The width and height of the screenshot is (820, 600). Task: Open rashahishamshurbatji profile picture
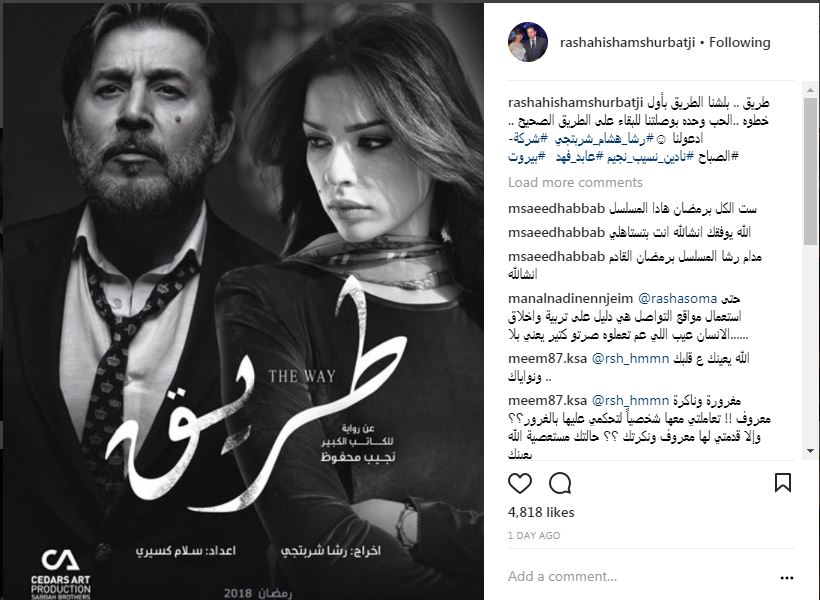pyautogui.click(x=528, y=42)
